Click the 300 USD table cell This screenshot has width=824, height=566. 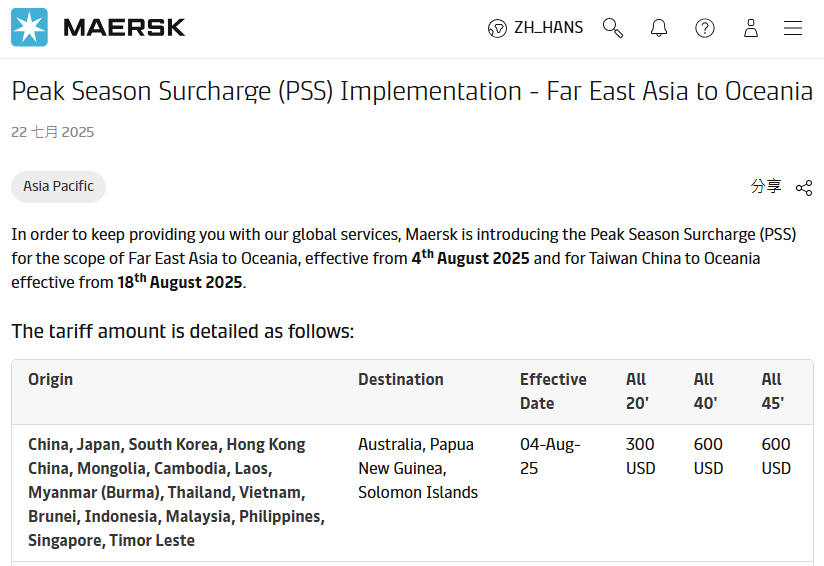tap(640, 456)
